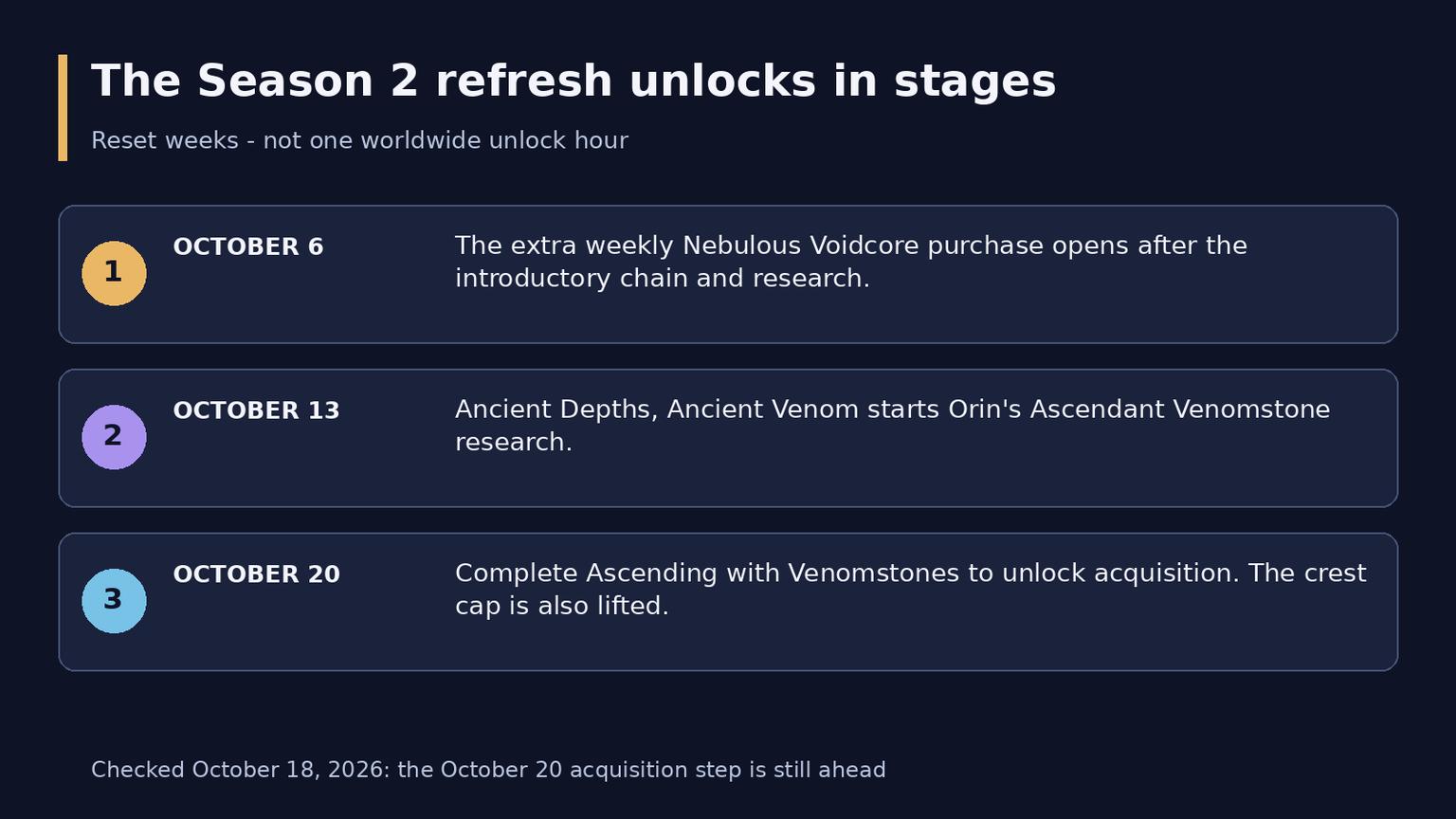Select the third stage card panel
The image size is (1456, 819).
[x=728, y=602]
